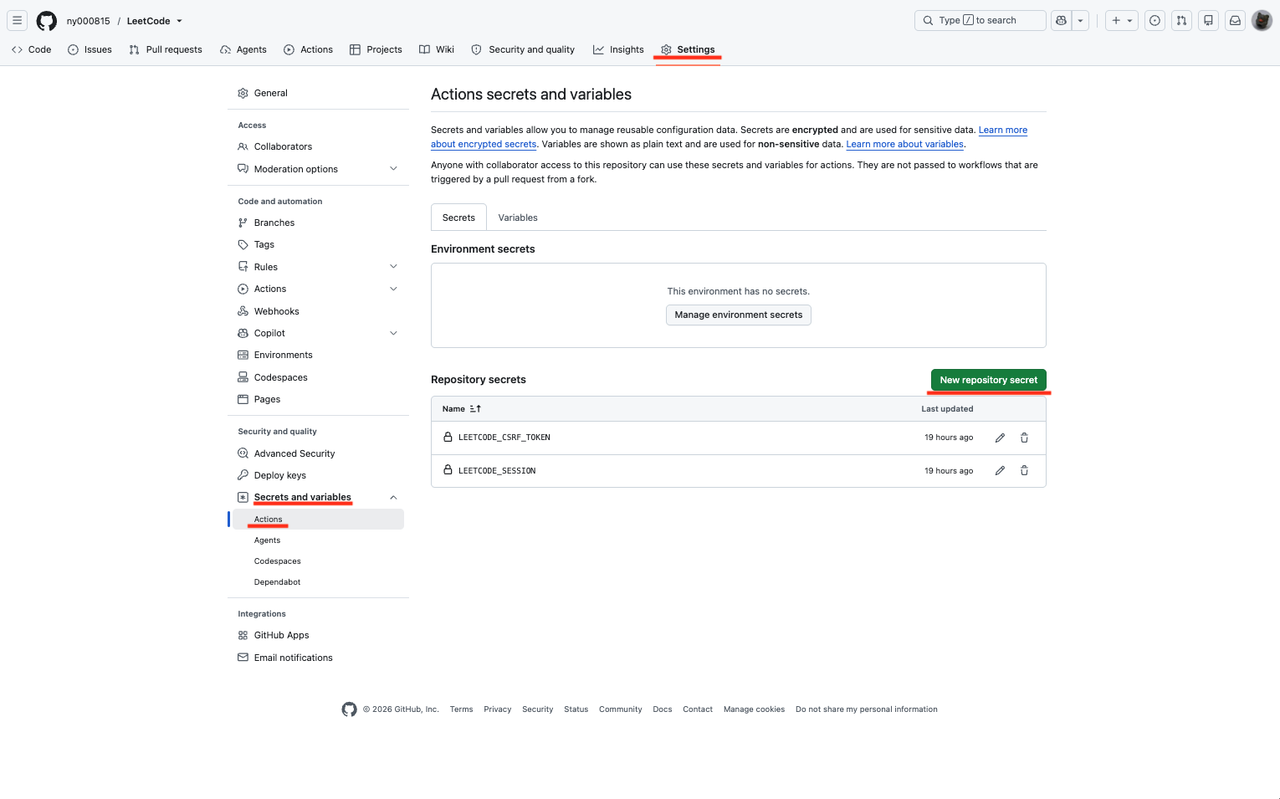Open the Copilot chat icon in the header
The image size is (1280, 799).
click(1061, 21)
